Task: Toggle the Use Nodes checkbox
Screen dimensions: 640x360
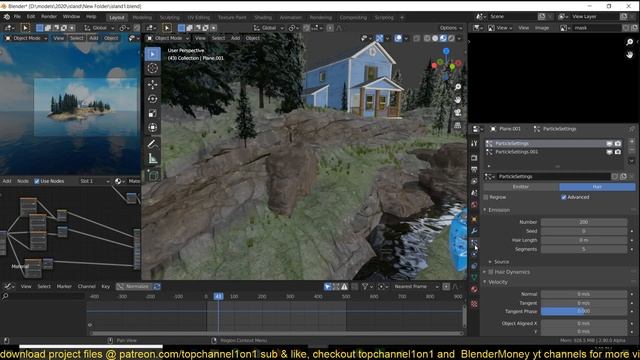Action: (x=37, y=181)
